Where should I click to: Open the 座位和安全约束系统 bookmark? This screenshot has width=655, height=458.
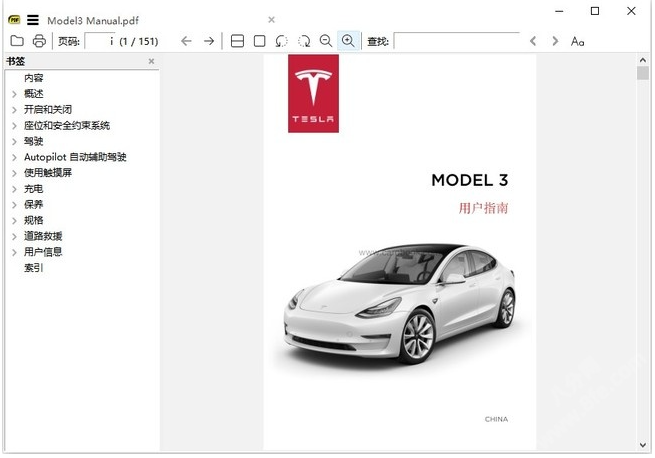[67, 125]
